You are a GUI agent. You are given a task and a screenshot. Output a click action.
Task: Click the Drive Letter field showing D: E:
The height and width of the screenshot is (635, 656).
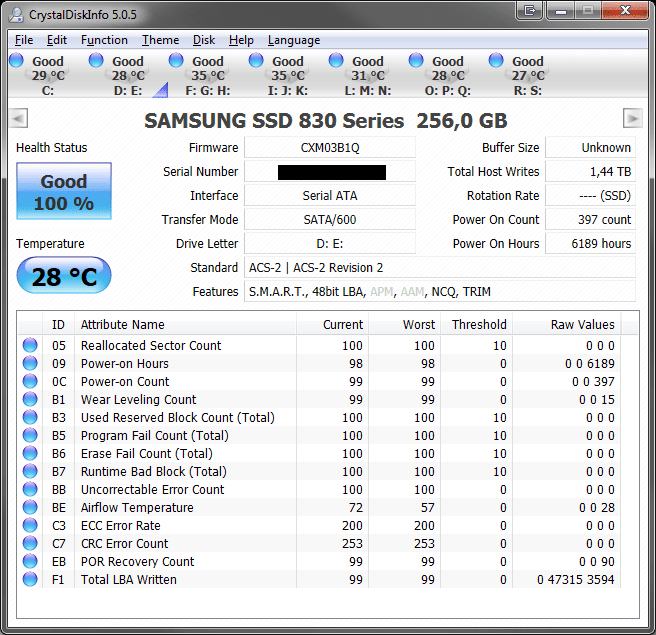[x=330, y=243]
